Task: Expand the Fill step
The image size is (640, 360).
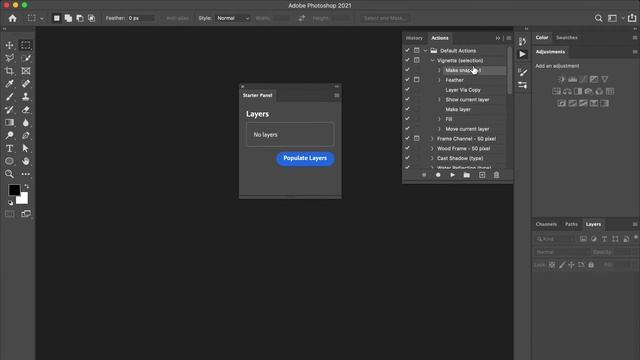Action: pos(440,119)
